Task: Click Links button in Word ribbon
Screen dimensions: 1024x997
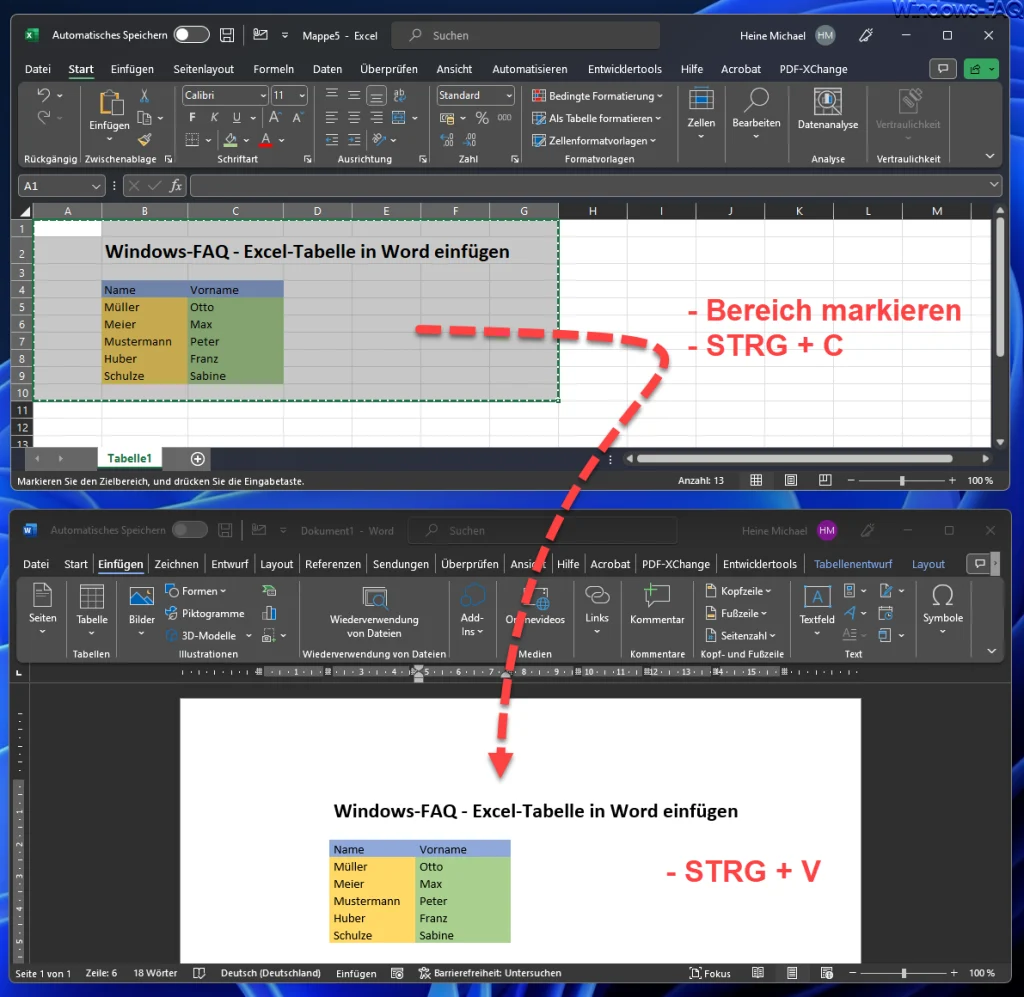Action: (597, 610)
